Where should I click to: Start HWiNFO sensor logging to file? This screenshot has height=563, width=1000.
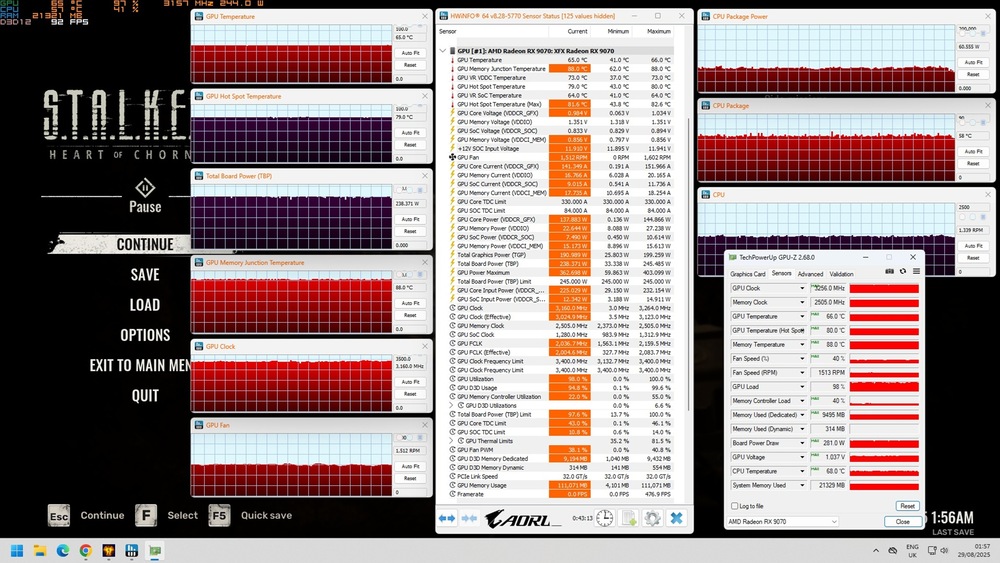pos(629,518)
